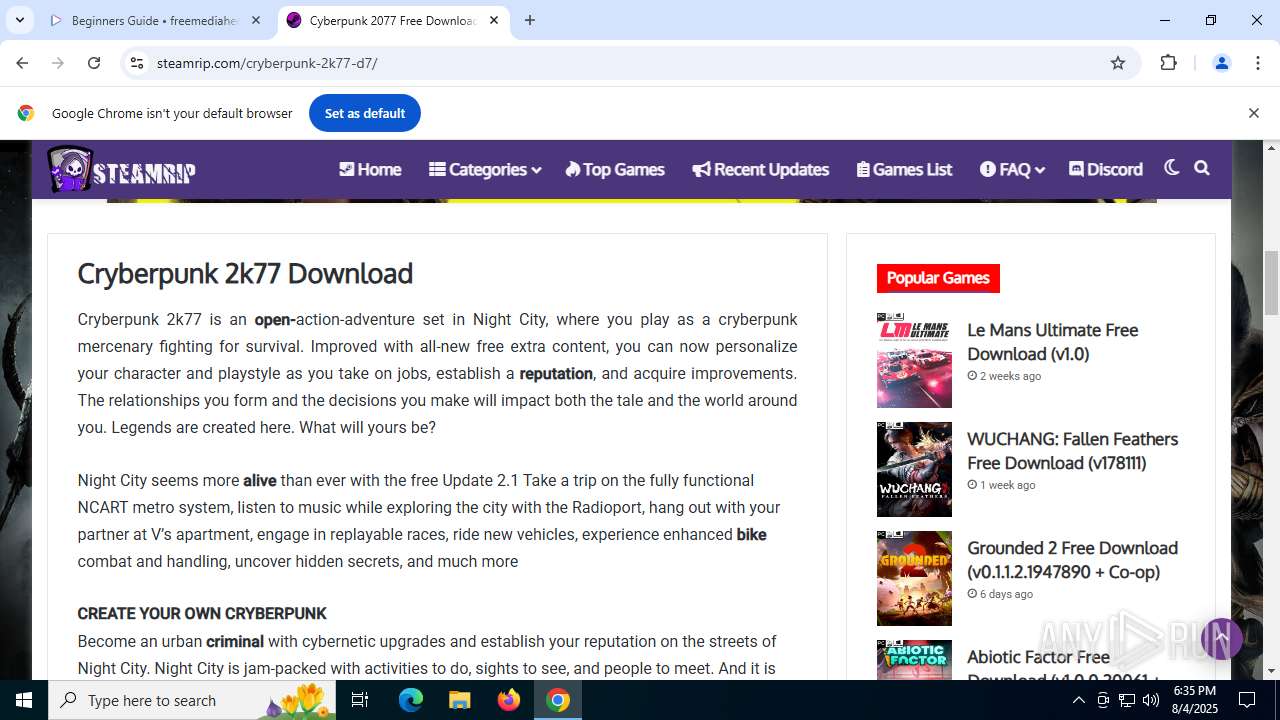Close the Beginners Guide tab
This screenshot has width=1280, height=720.
pyautogui.click(x=256, y=20)
